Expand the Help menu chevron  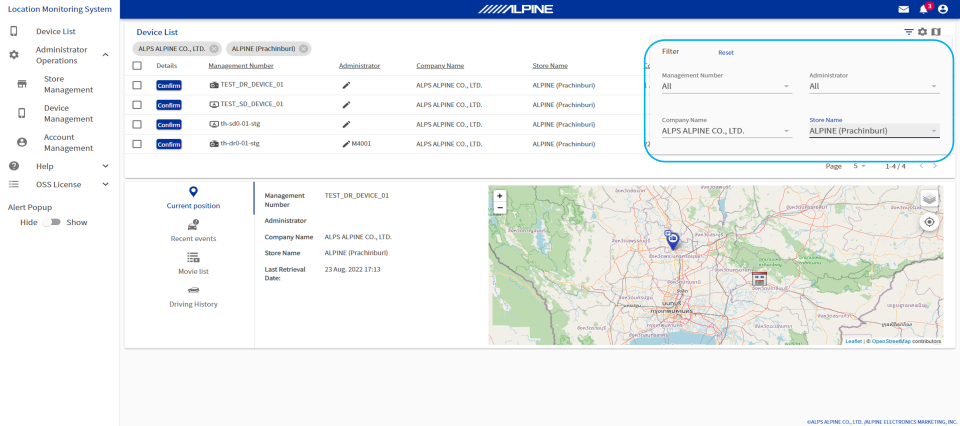pos(105,166)
